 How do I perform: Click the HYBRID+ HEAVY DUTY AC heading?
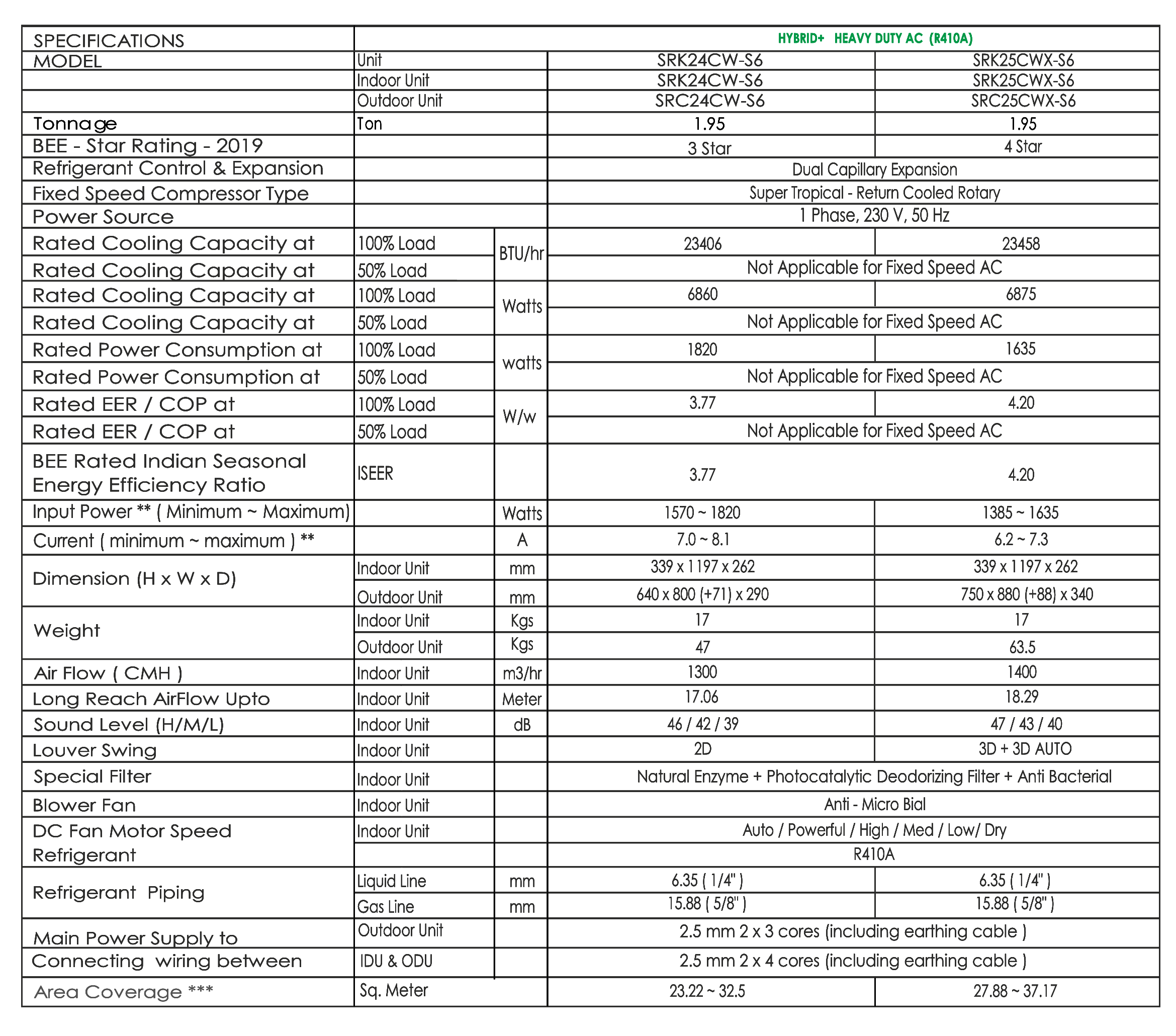(875, 39)
